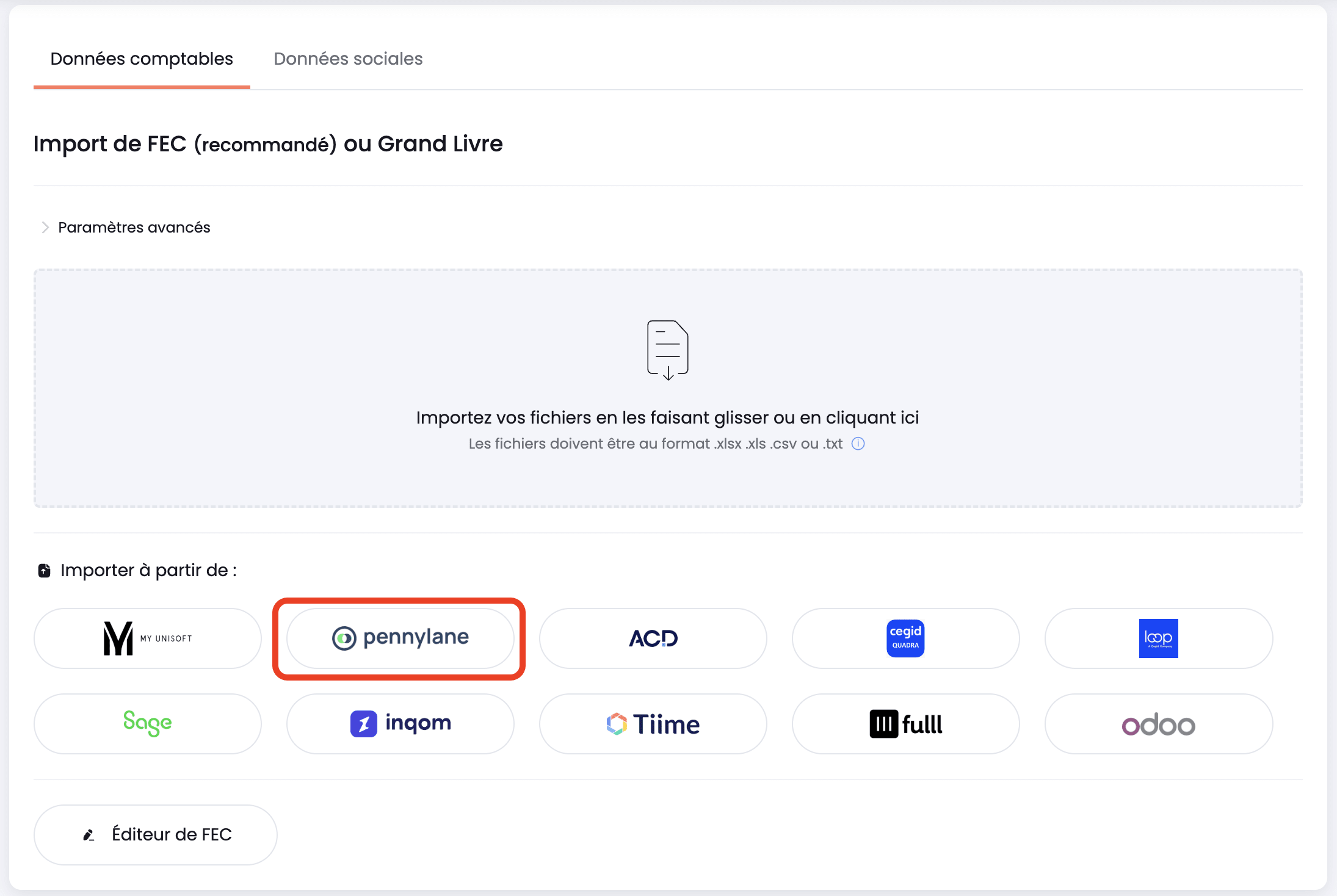1337x896 pixels.
Task: Import from Pennylane
Action: point(400,638)
